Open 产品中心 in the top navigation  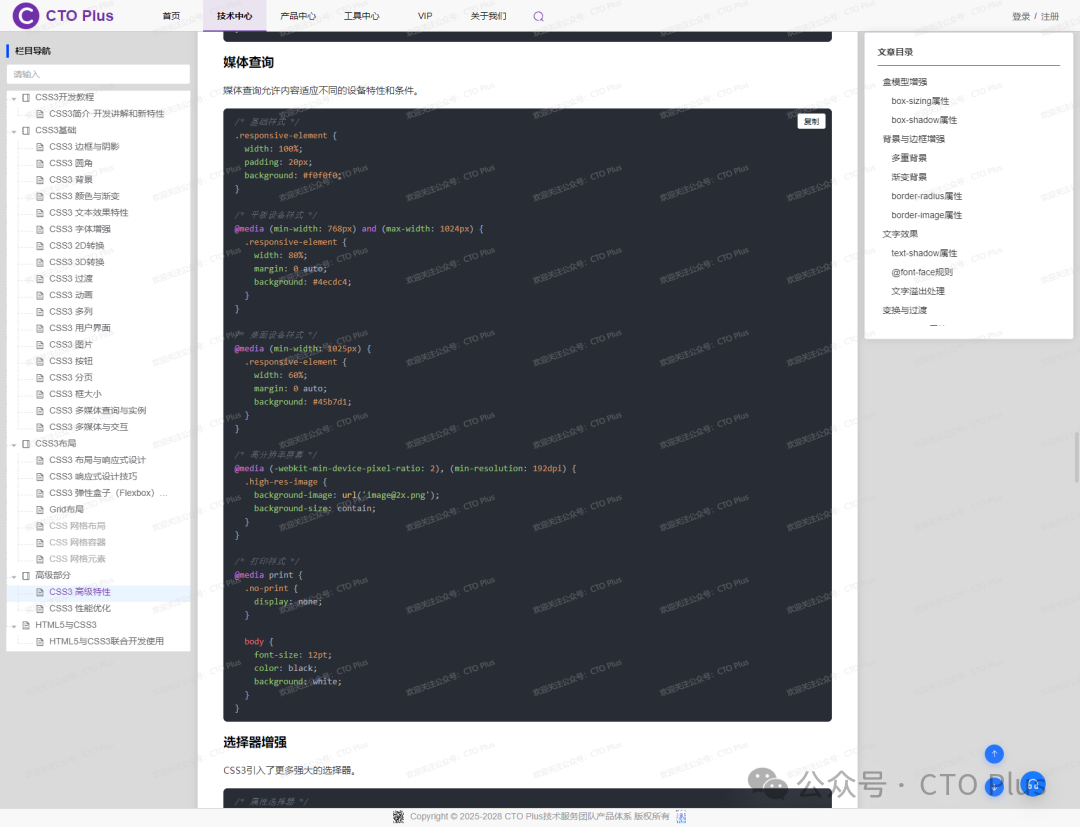tap(298, 16)
